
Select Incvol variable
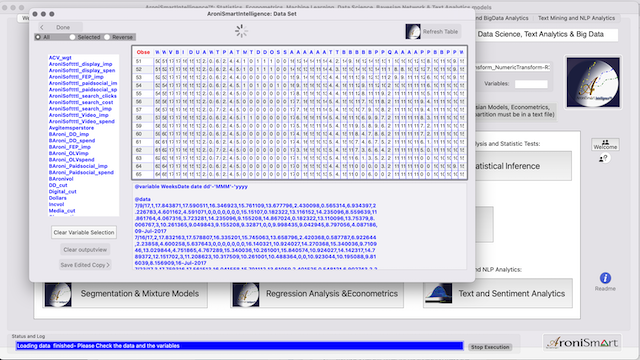[56, 204]
